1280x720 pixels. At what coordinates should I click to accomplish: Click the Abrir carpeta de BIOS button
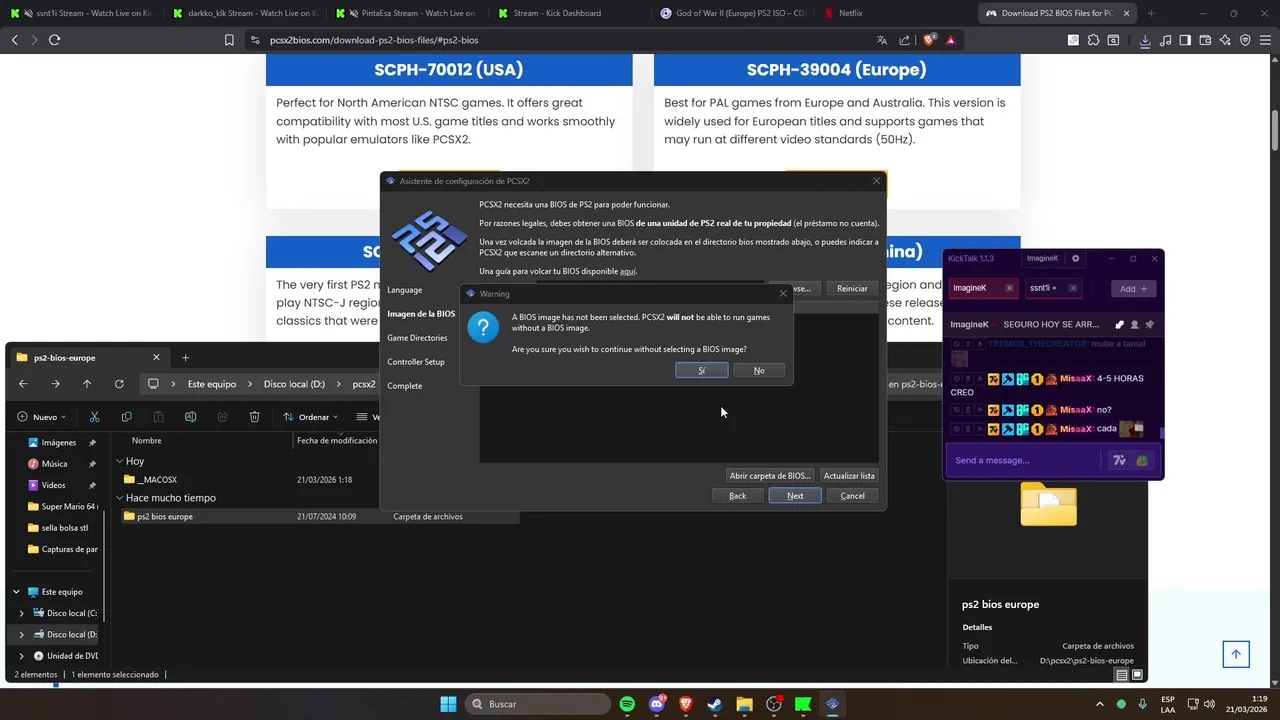click(770, 476)
